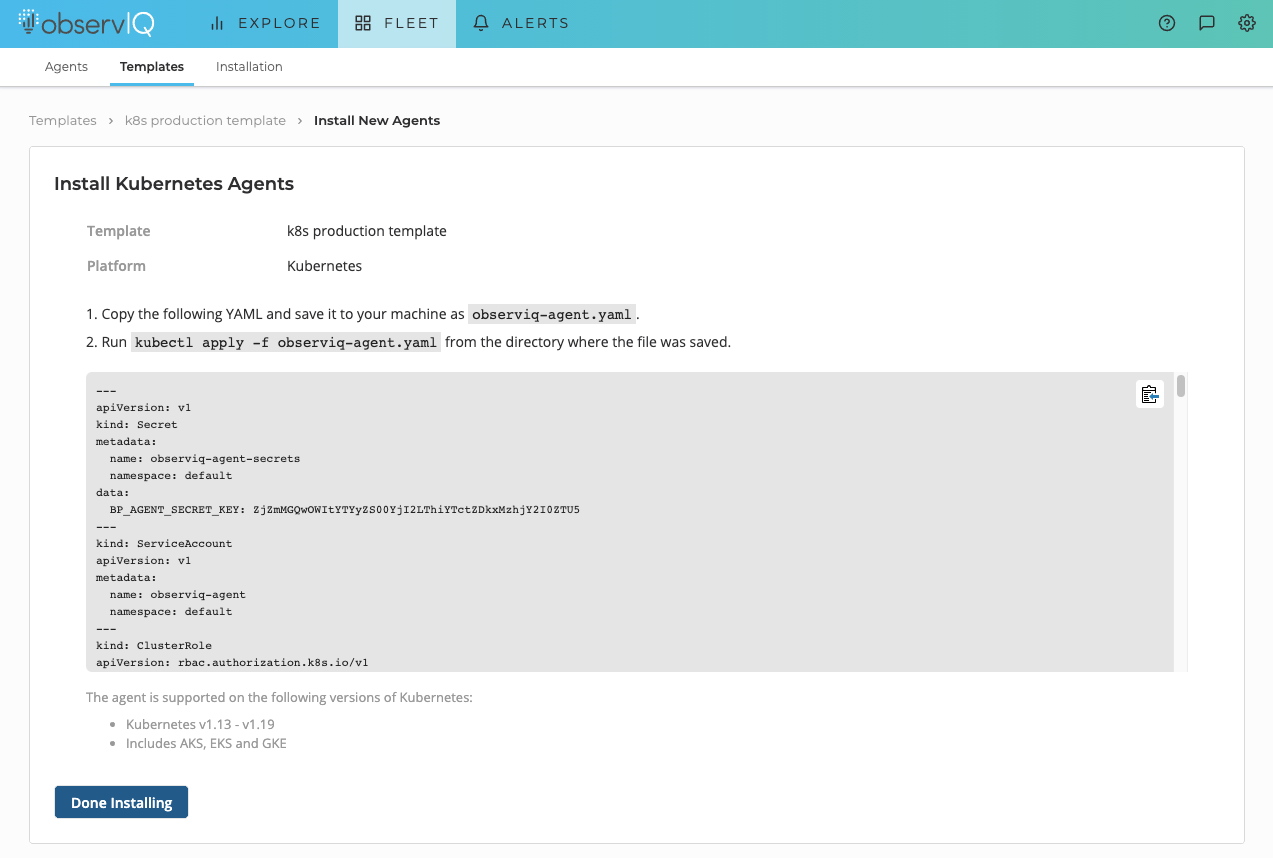Screen dimensions: 1273x858
Task: Open the help question mark icon
Action: coord(1167,23)
